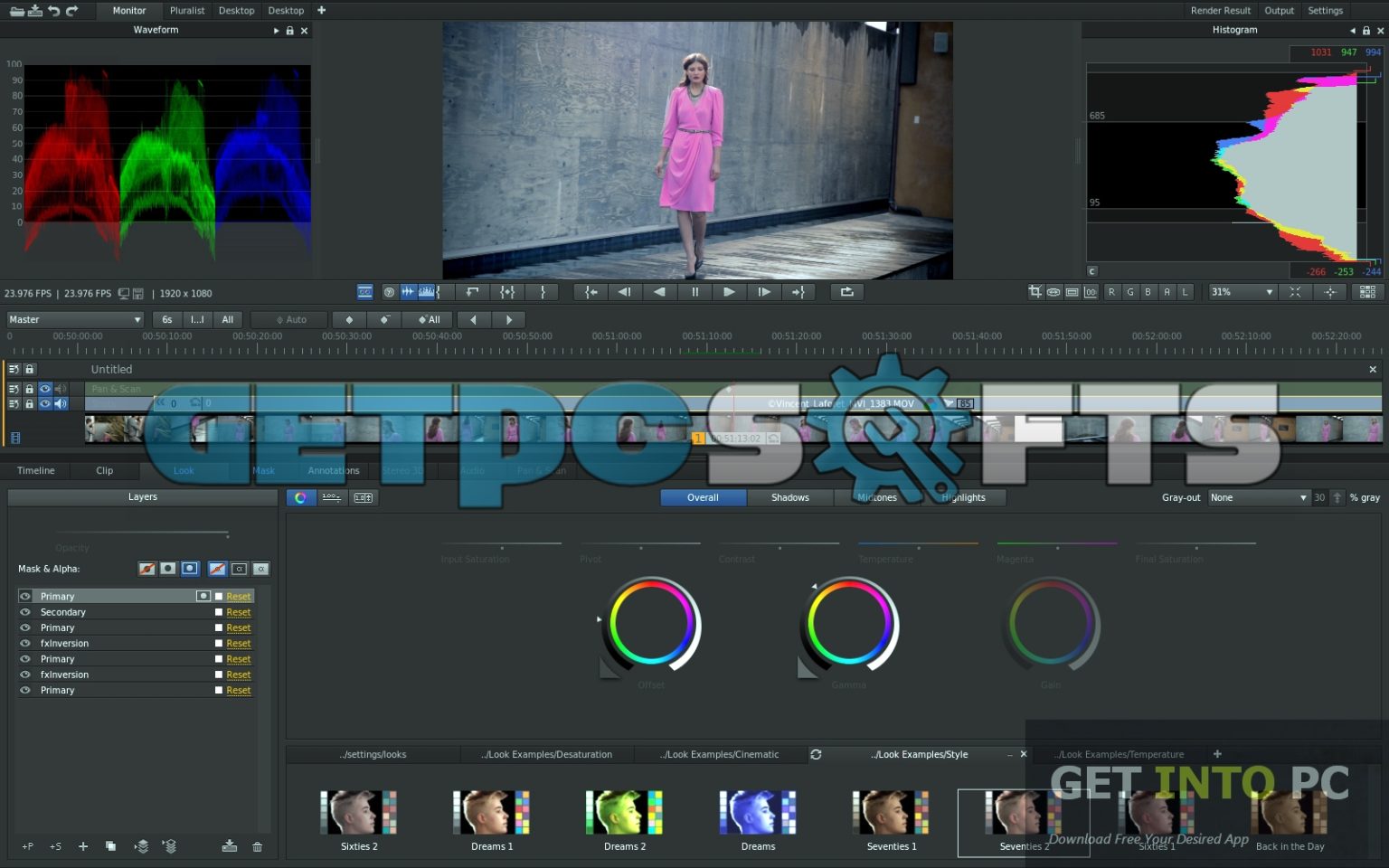Reset the Secondary layer
This screenshot has height=868, width=1389.
[239, 612]
